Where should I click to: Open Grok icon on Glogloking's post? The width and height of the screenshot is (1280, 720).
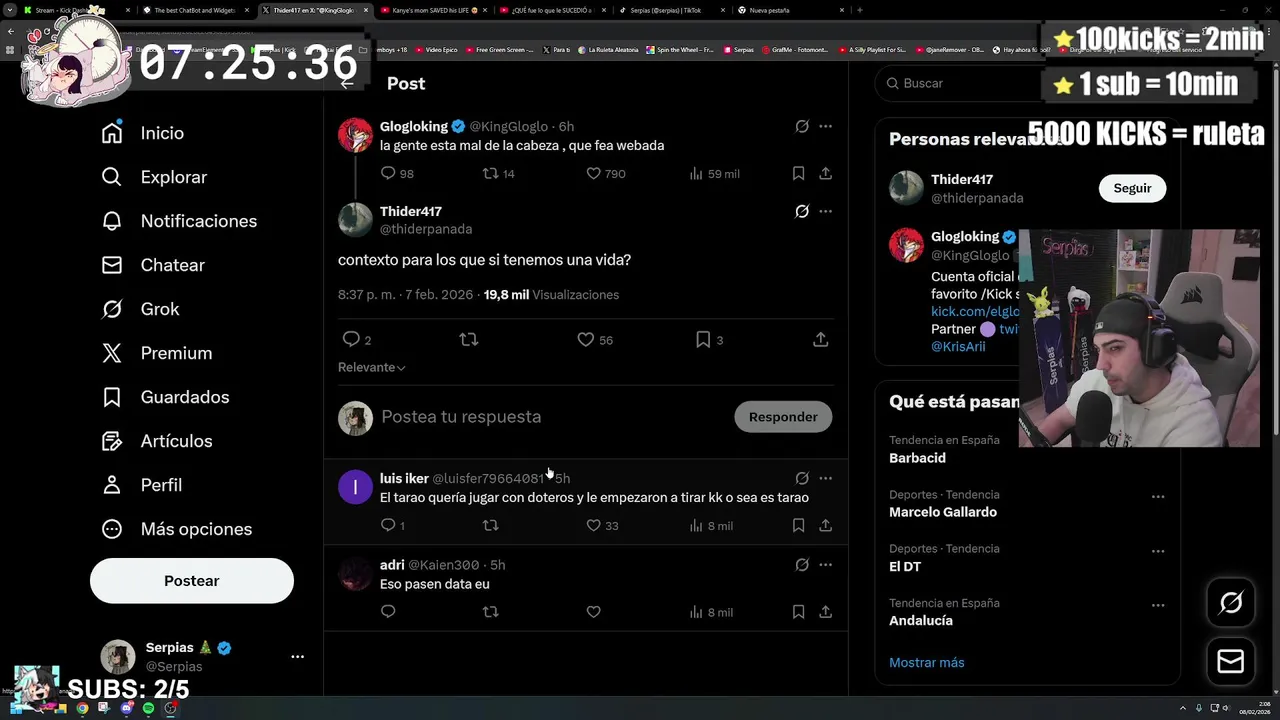(x=802, y=126)
